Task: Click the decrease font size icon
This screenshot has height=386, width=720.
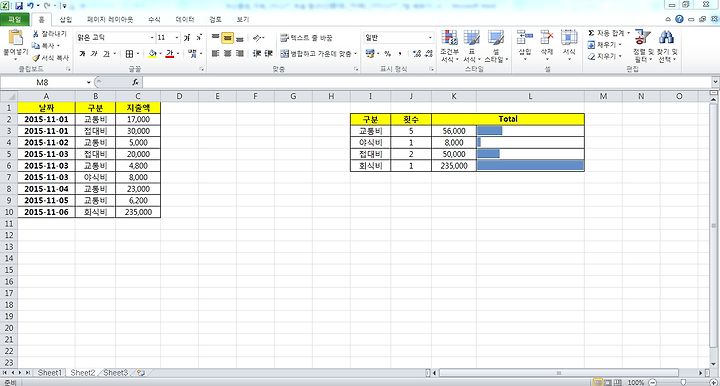Action: point(199,38)
